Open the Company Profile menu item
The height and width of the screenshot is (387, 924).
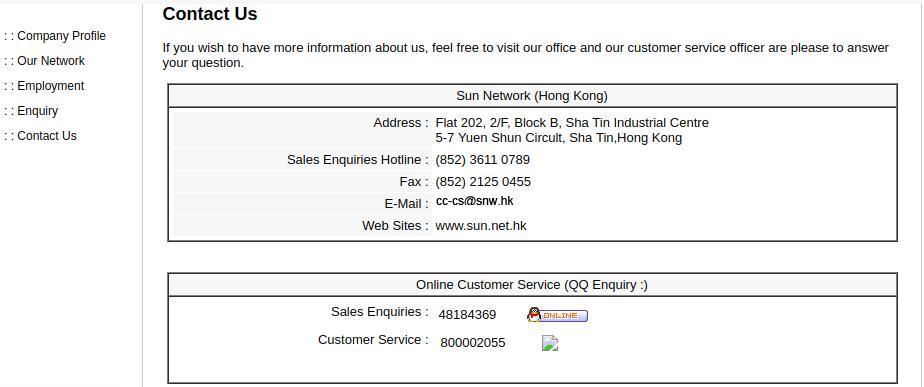54,36
